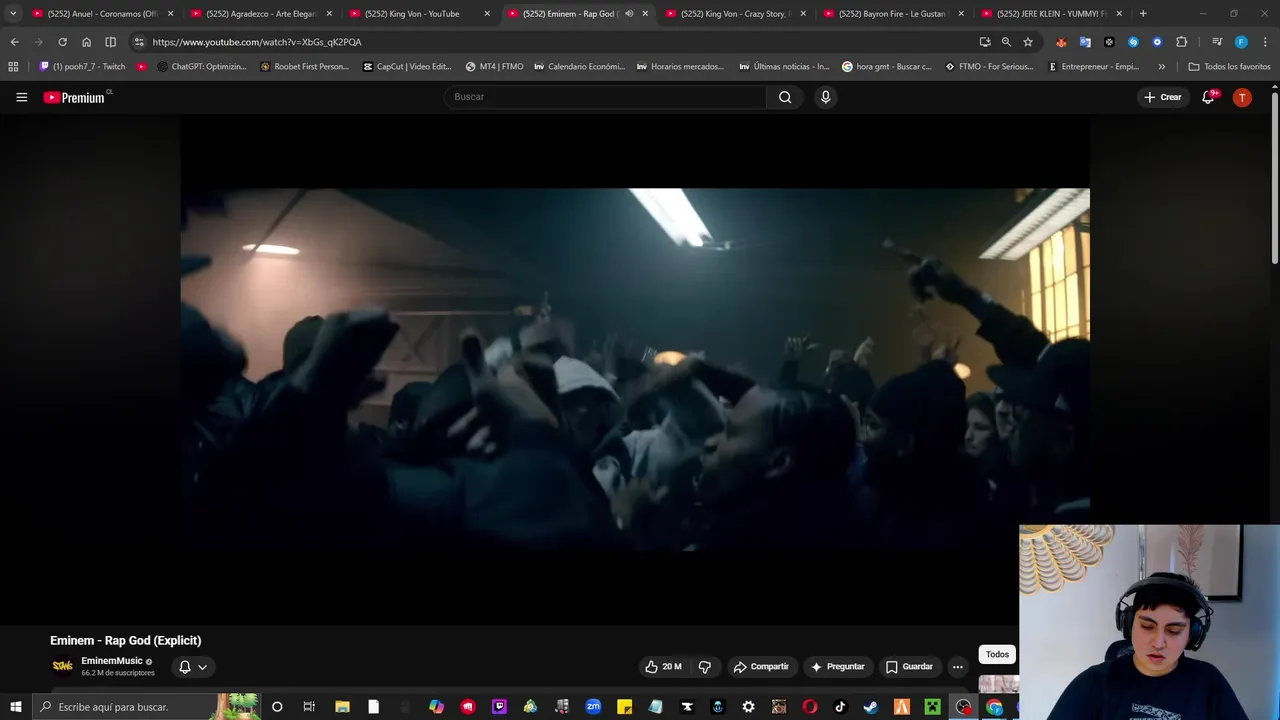
Task: Switch to Agradezco - Arte Elegante tab
Action: point(262,14)
